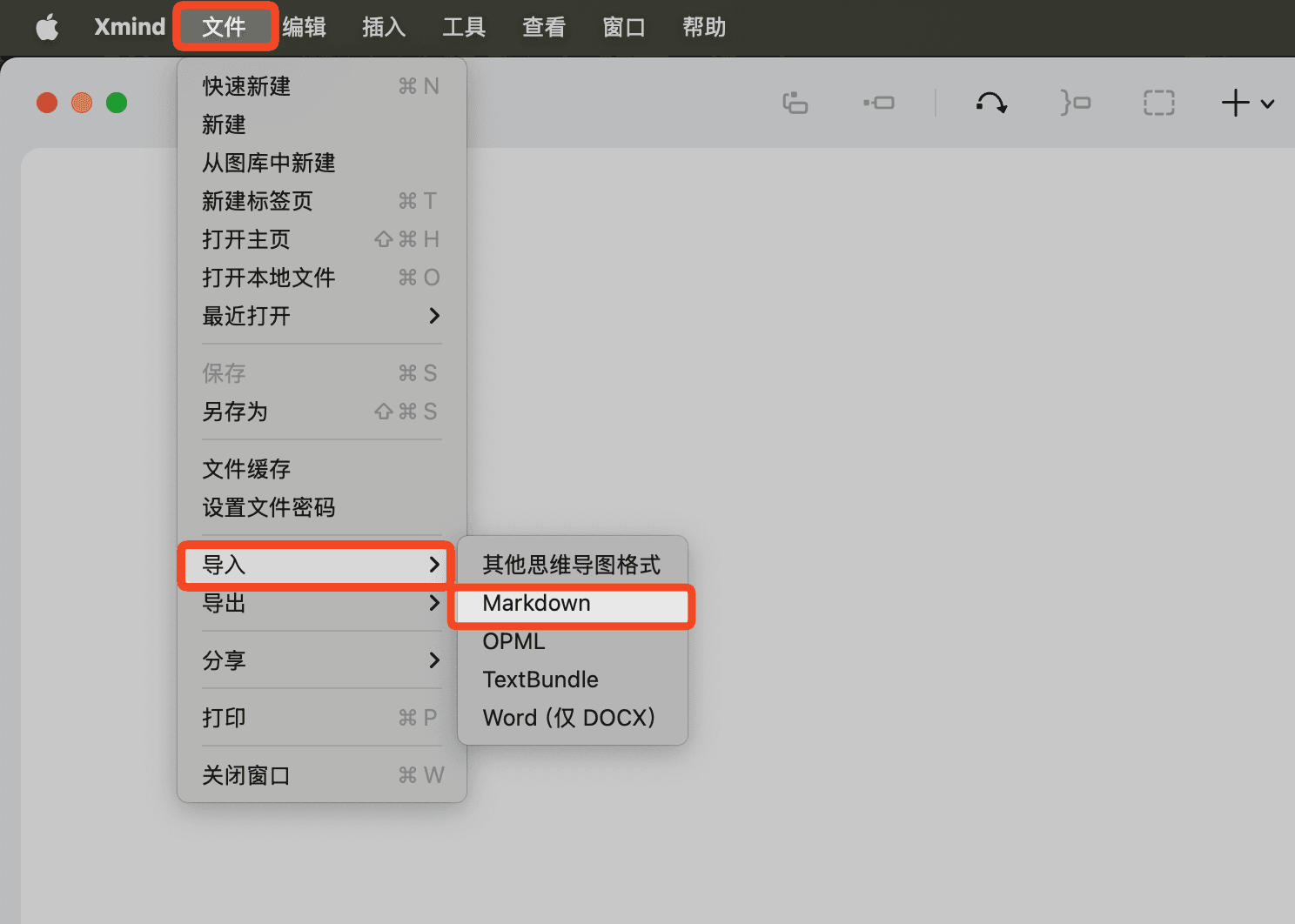Viewport: 1295px width, 924px height.
Task: Select 新建标签页 menu item
Action: coord(322,201)
